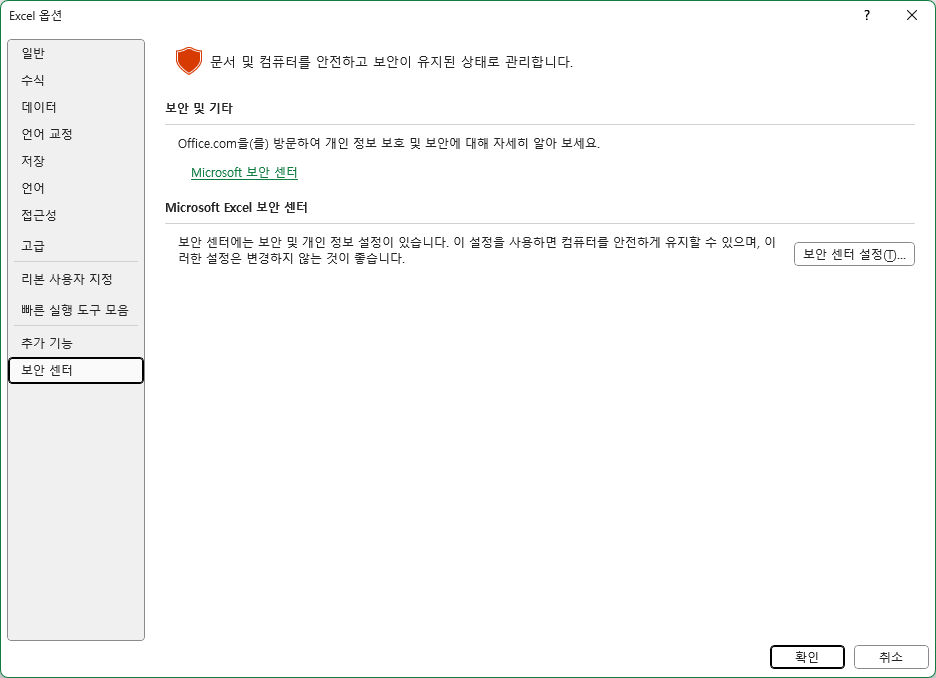
Task: Follow the Microsoft 보안 센터 link
Action: [x=244, y=172]
